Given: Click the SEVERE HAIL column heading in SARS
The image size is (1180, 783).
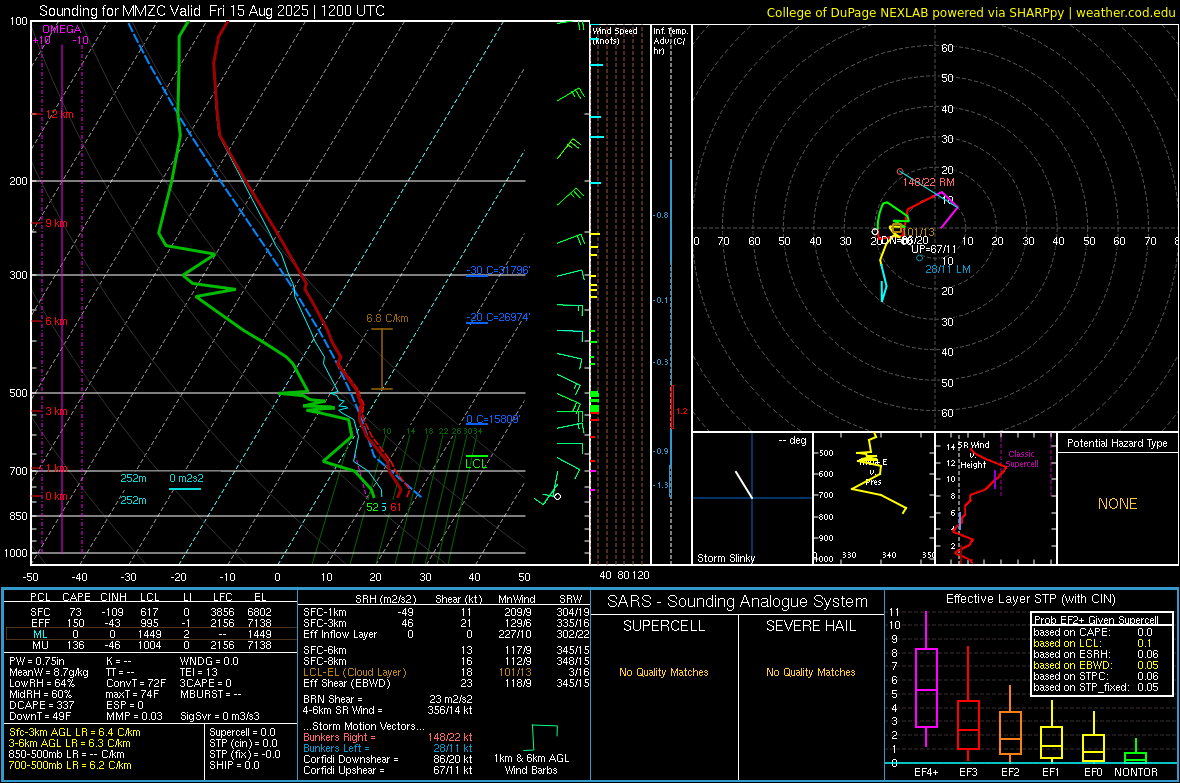Looking at the screenshot, I should pyautogui.click(x=810, y=626).
